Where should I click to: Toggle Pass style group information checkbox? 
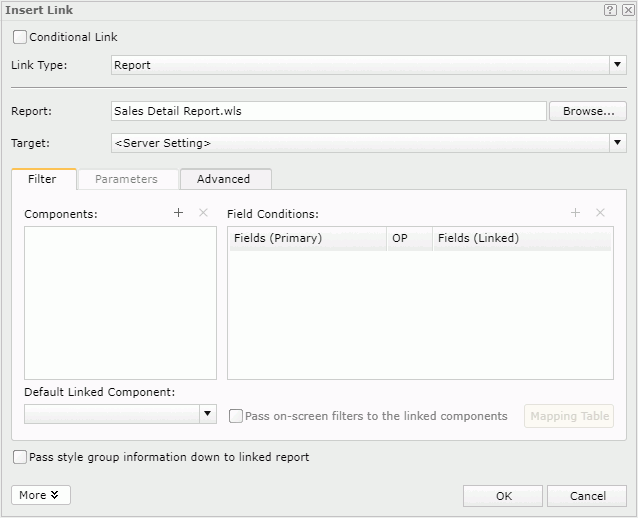[x=21, y=457]
